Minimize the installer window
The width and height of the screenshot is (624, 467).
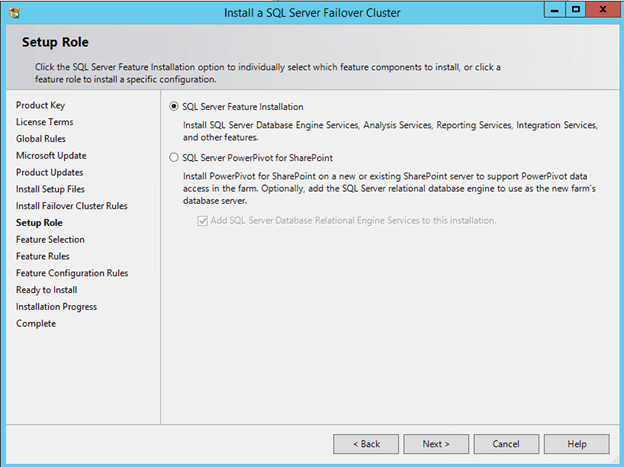553,10
